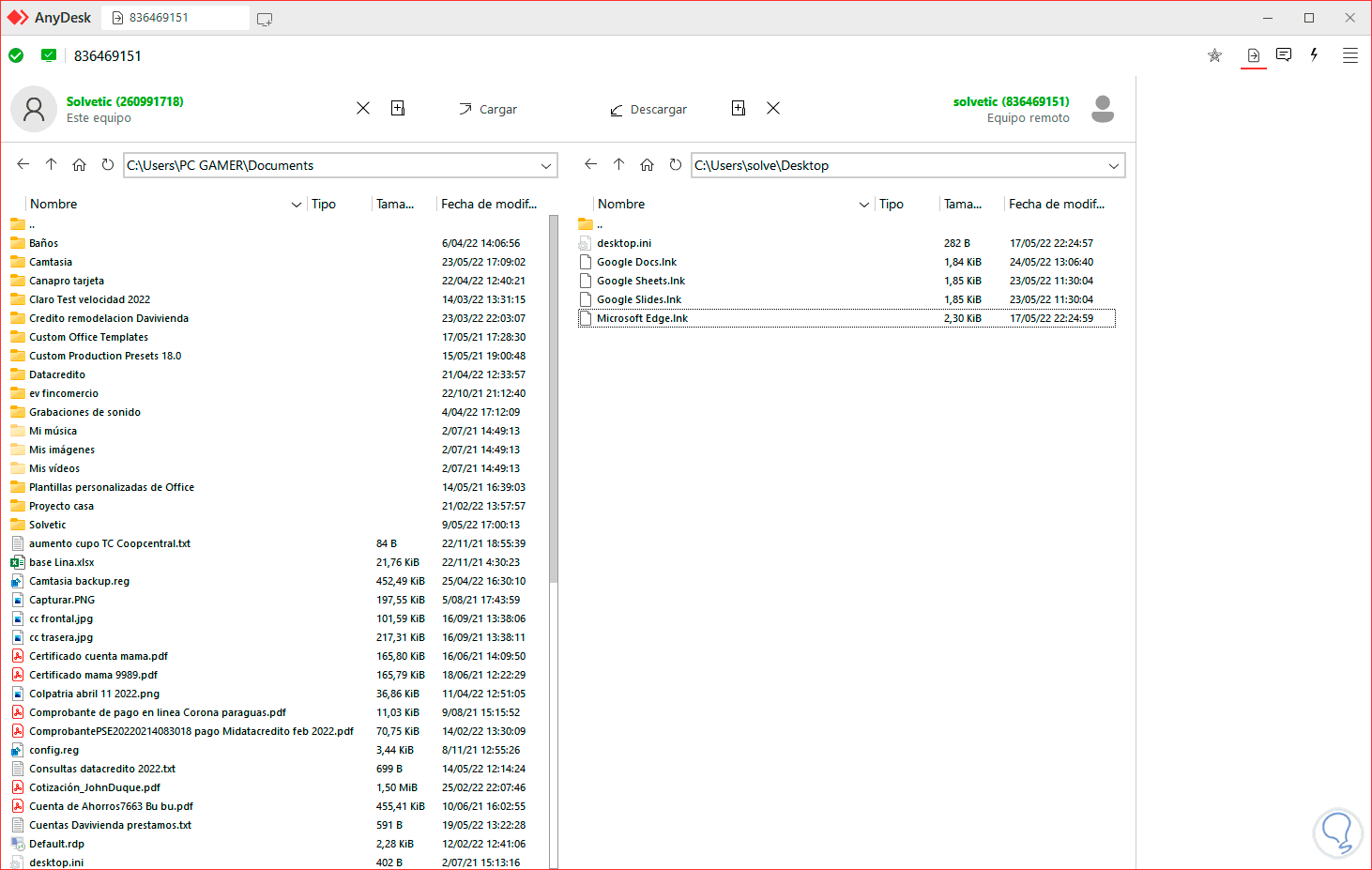
Task: Go to the home folder in the remote panel
Action: (648, 165)
